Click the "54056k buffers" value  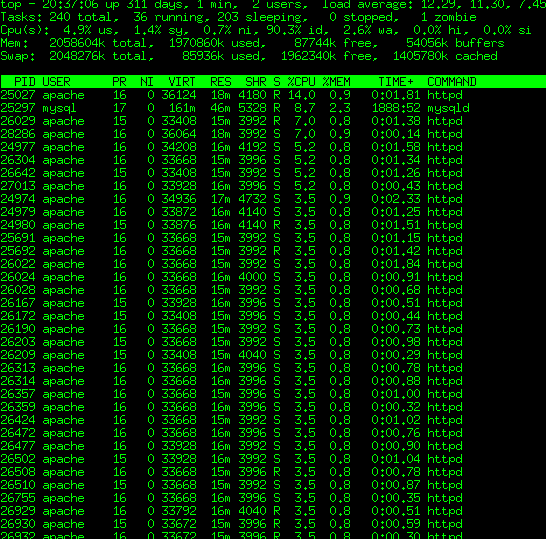(455, 43)
